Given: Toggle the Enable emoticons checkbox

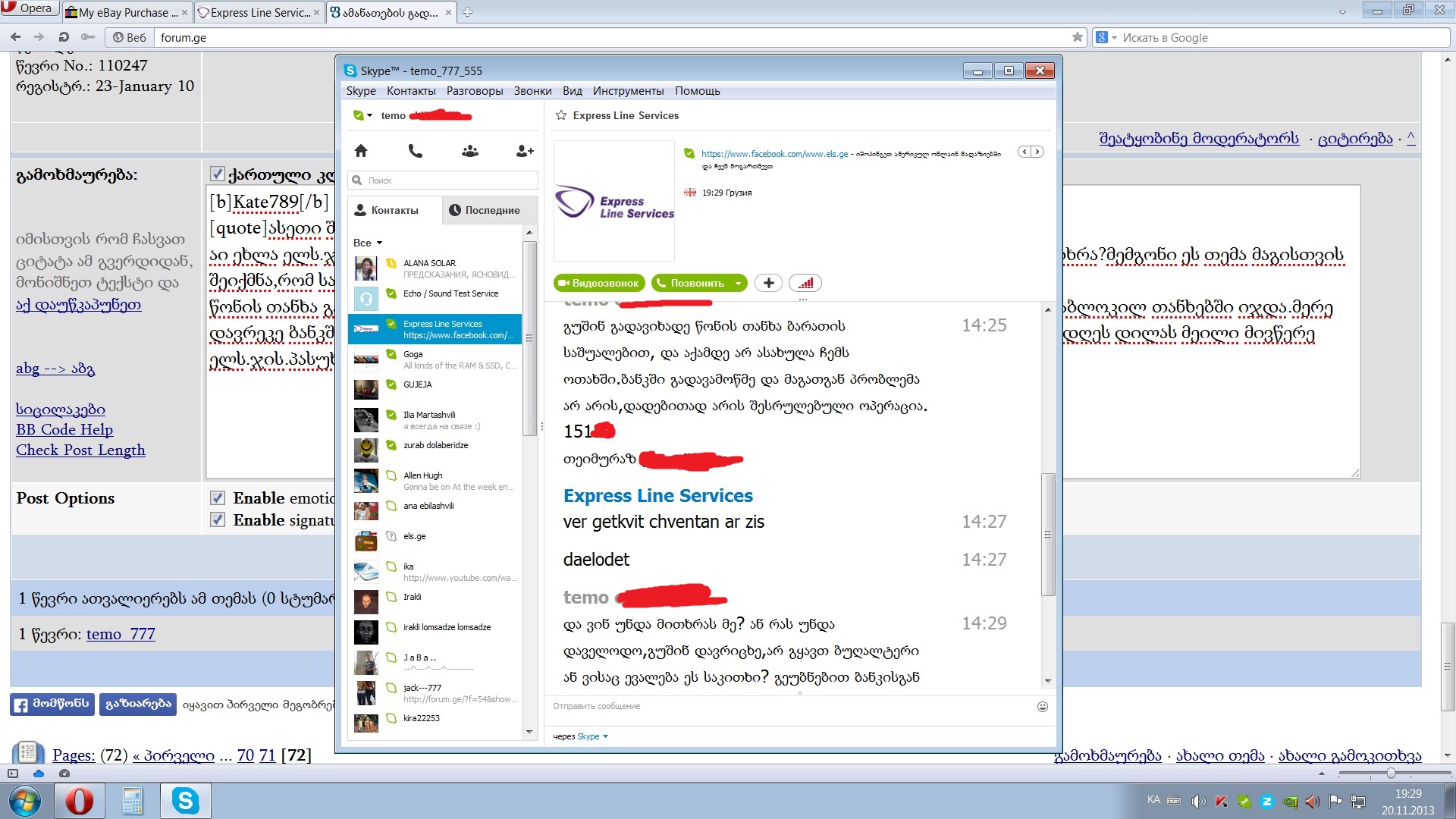Looking at the screenshot, I should 218,498.
